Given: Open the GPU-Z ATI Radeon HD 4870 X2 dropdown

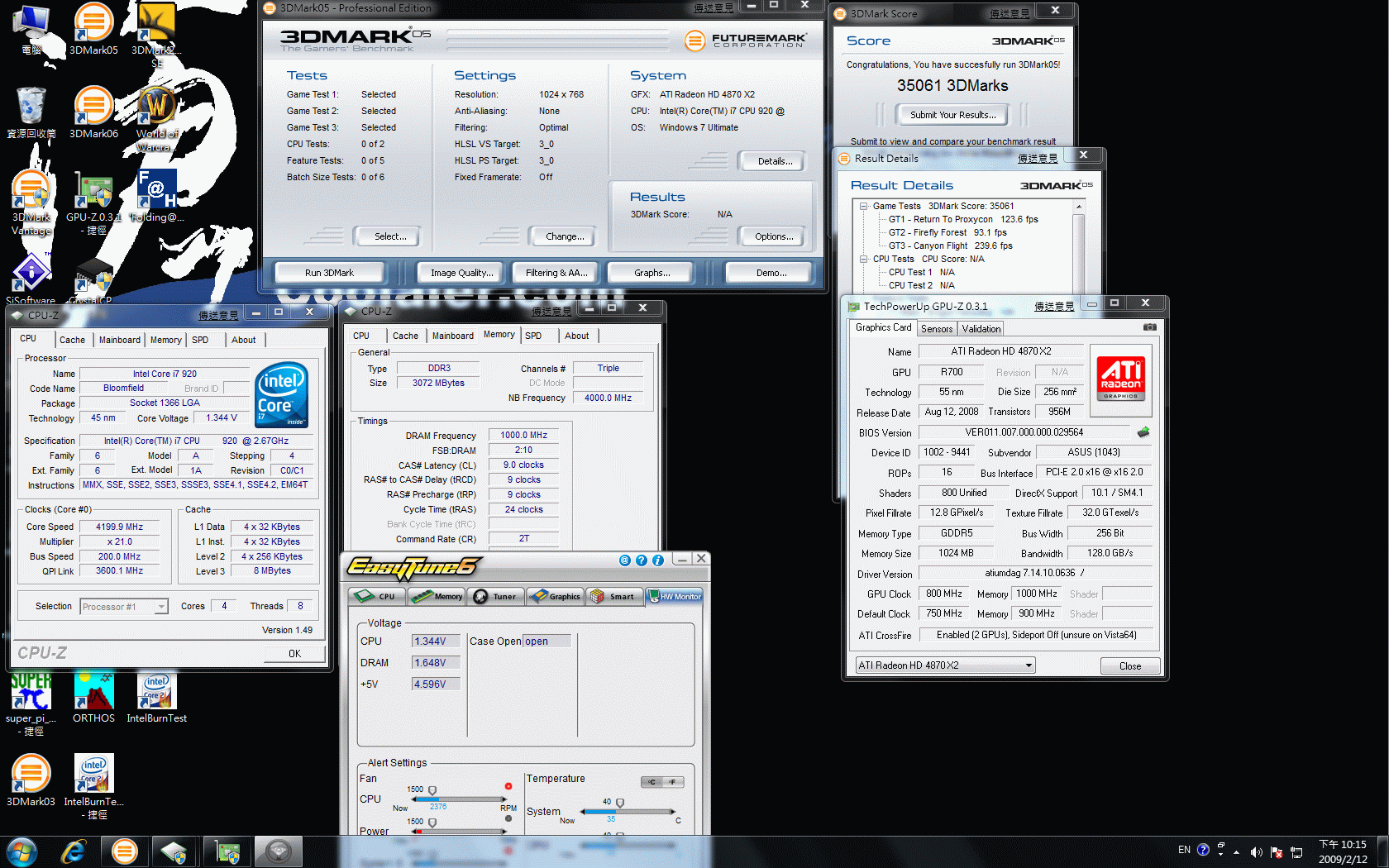Looking at the screenshot, I should pyautogui.click(x=945, y=665).
